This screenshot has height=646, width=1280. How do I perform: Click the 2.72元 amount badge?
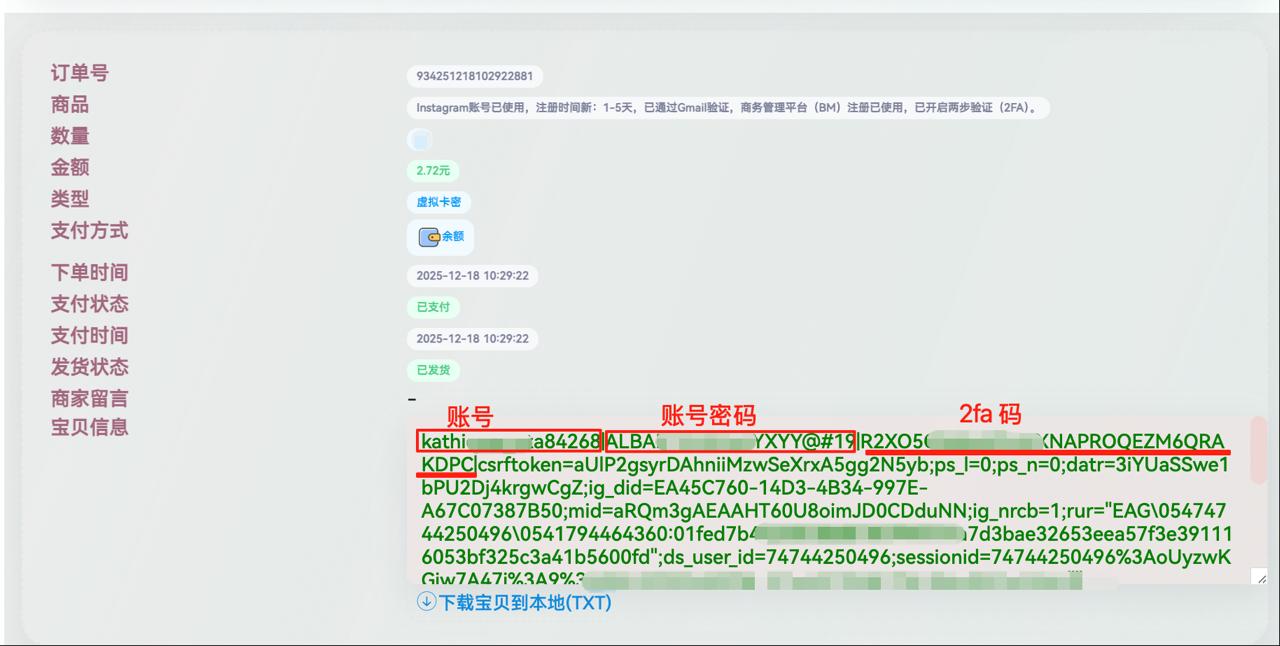pyautogui.click(x=433, y=171)
